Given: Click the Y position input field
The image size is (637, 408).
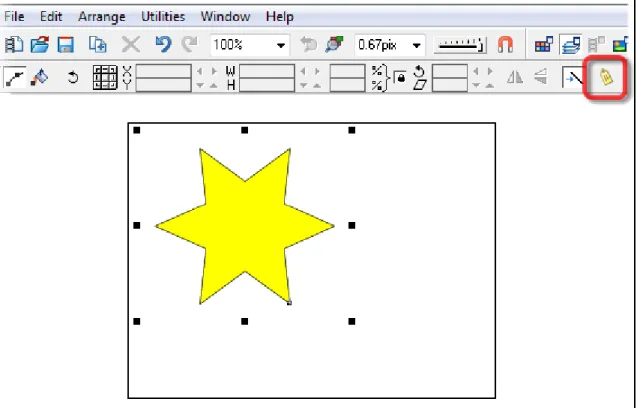Looking at the screenshot, I should (x=163, y=85).
